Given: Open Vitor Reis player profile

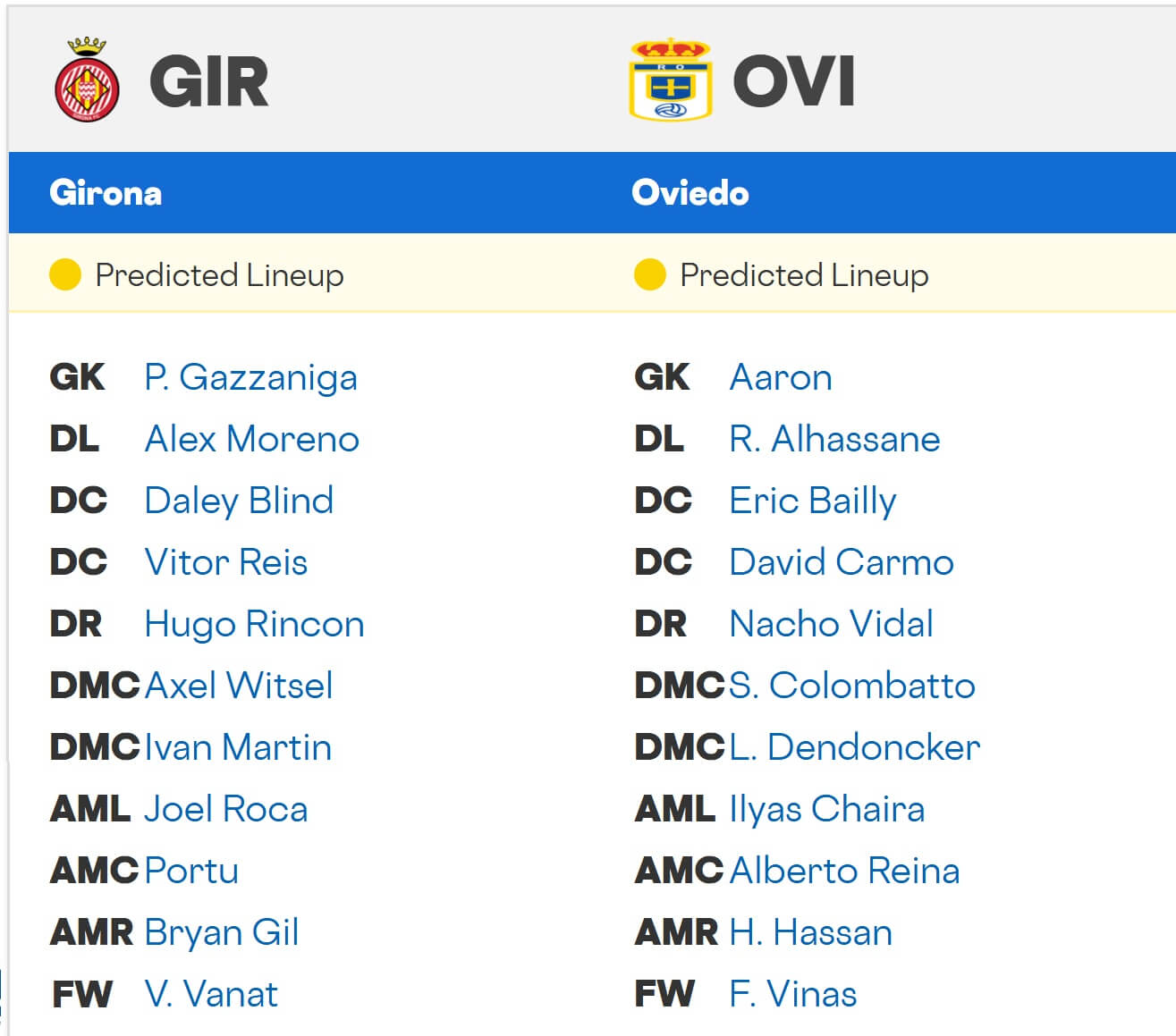Looking at the screenshot, I should tap(225, 562).
